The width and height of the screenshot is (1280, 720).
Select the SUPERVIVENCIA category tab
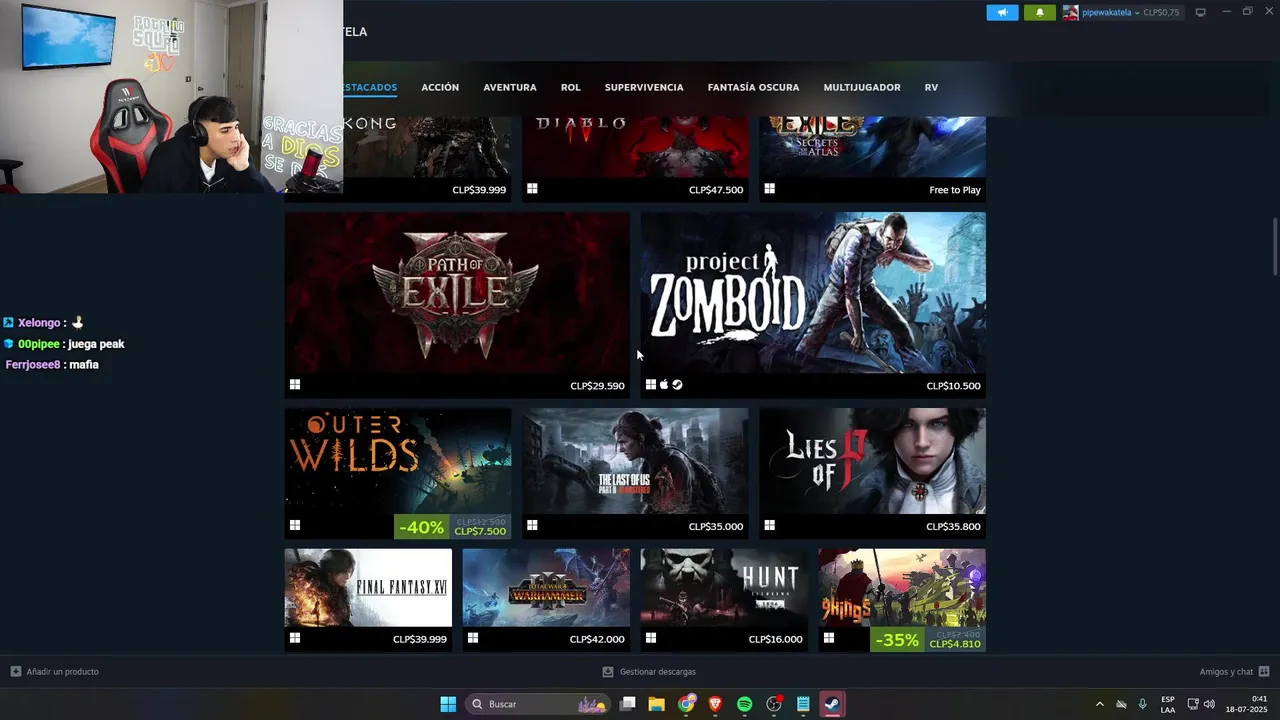coord(644,87)
